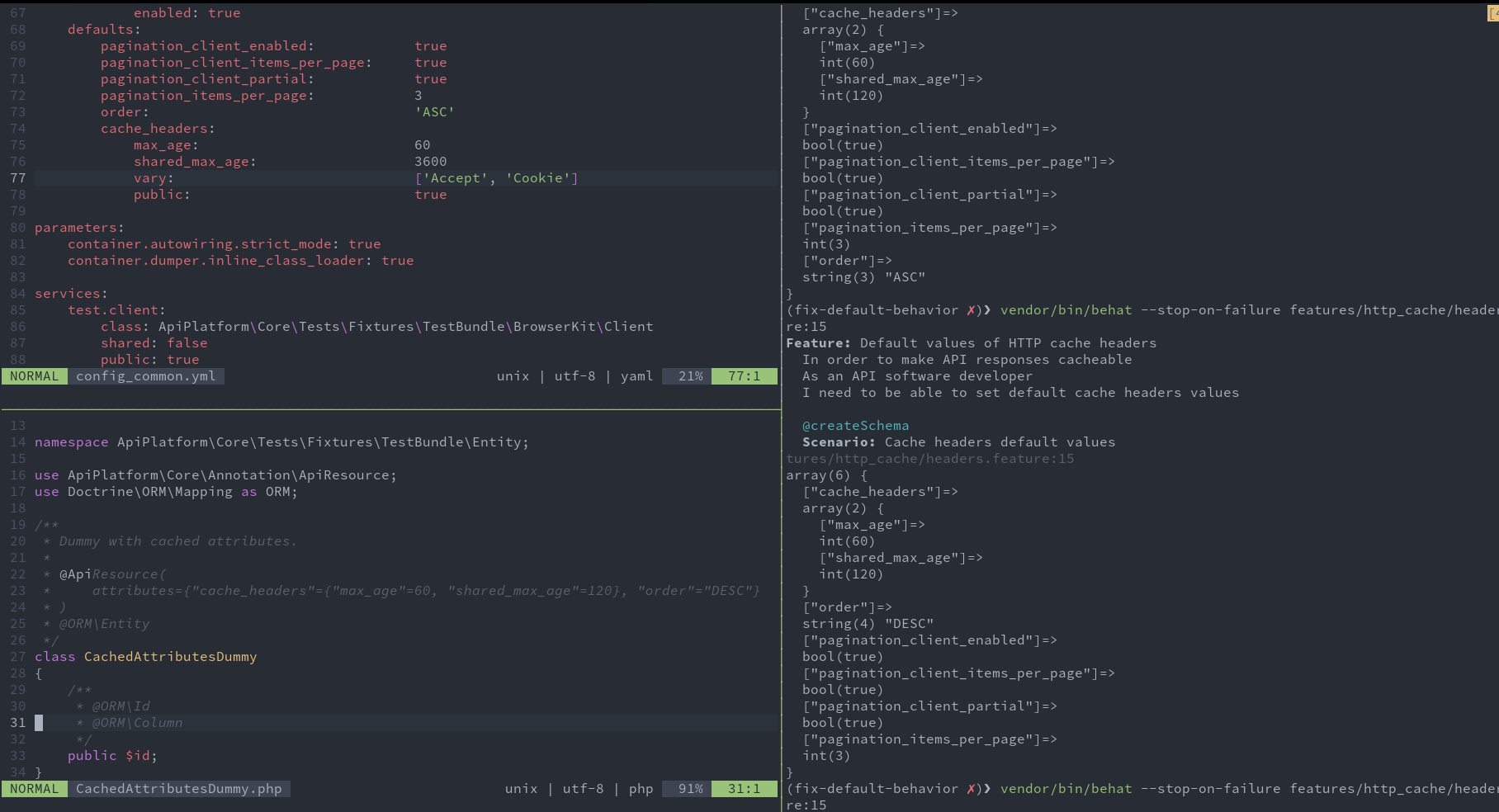Click the ['Accept', 'Cookie'] value
The height and width of the screenshot is (812, 1499).
497,178
